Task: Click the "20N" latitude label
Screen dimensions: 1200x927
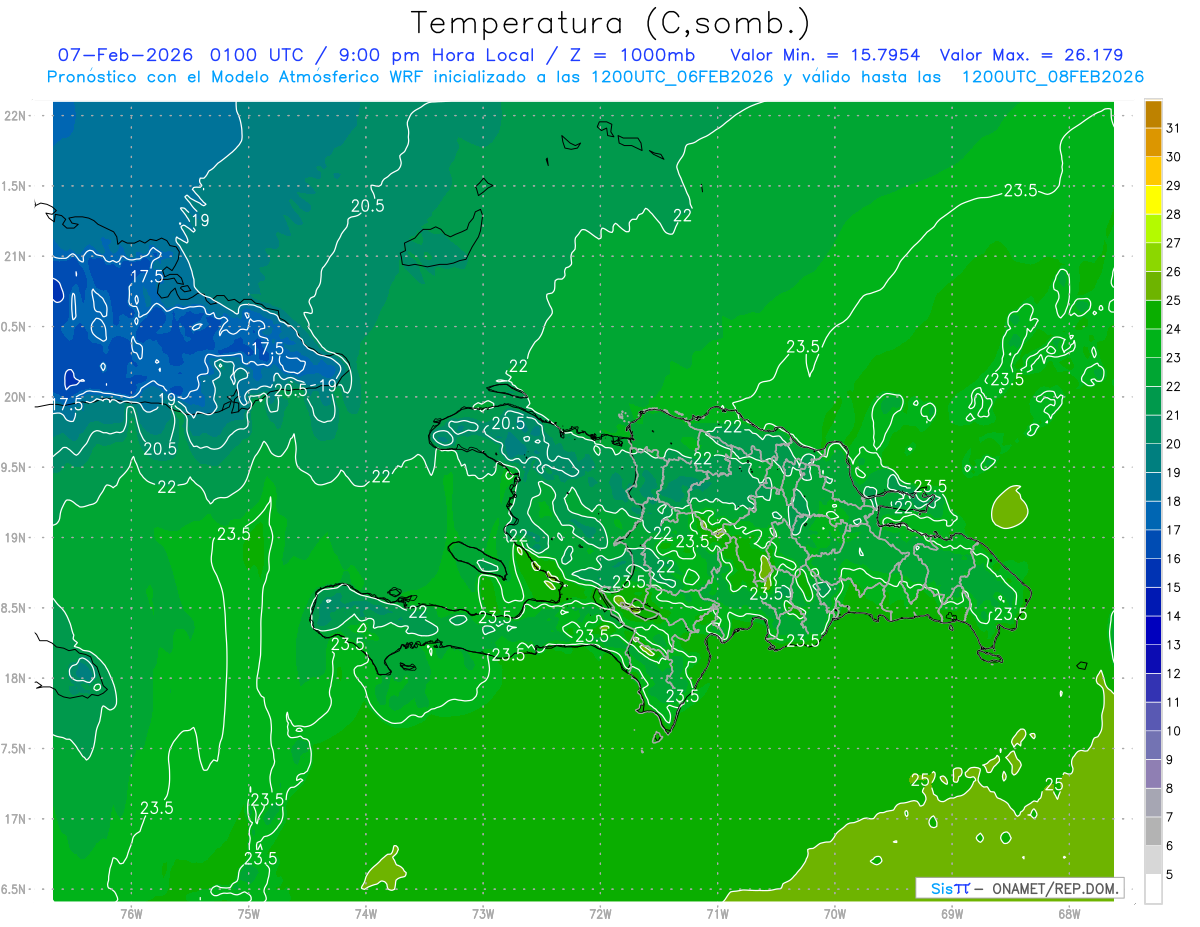Action: tap(17, 397)
